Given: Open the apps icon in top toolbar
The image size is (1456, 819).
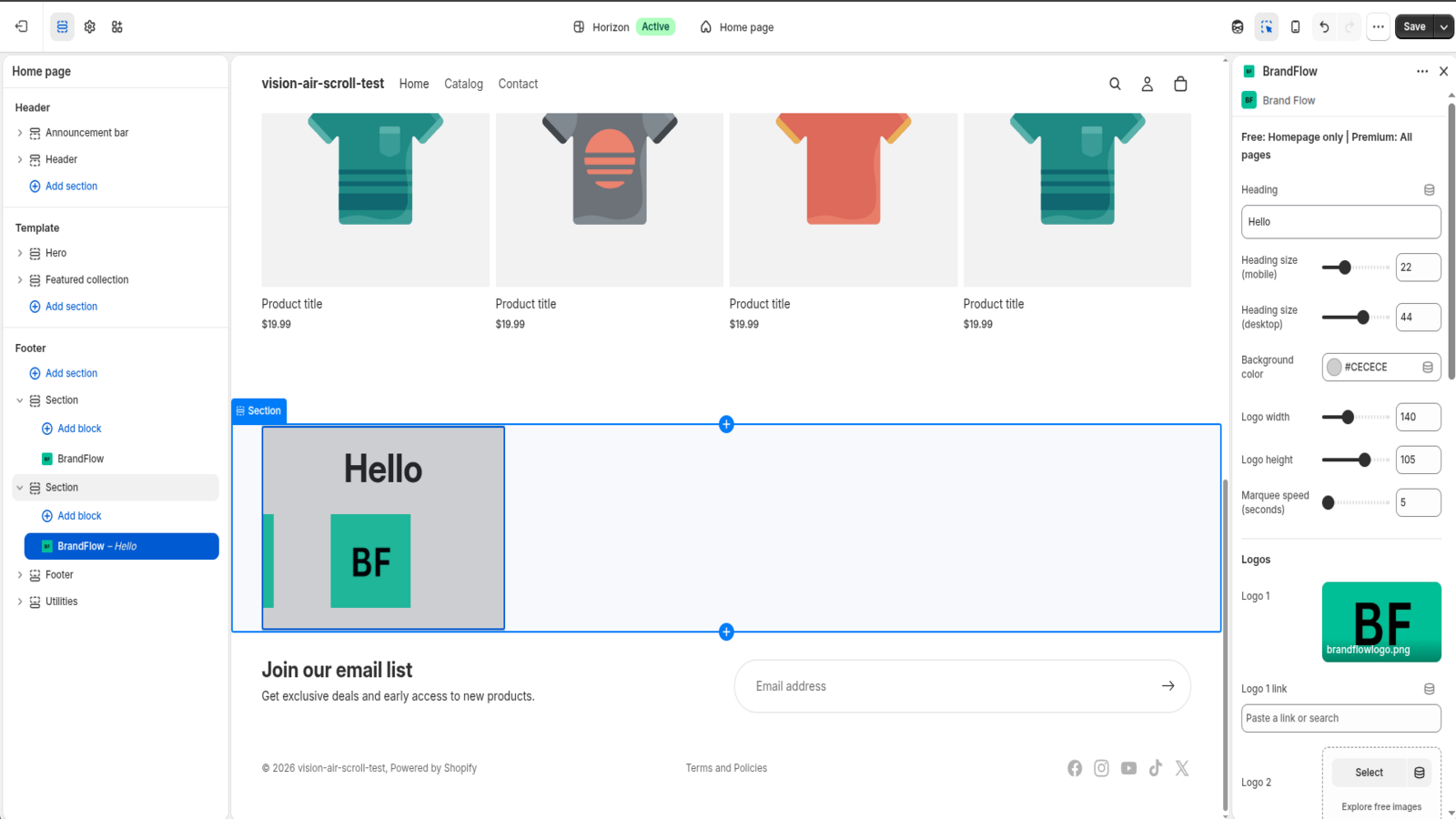Looking at the screenshot, I should (x=117, y=27).
